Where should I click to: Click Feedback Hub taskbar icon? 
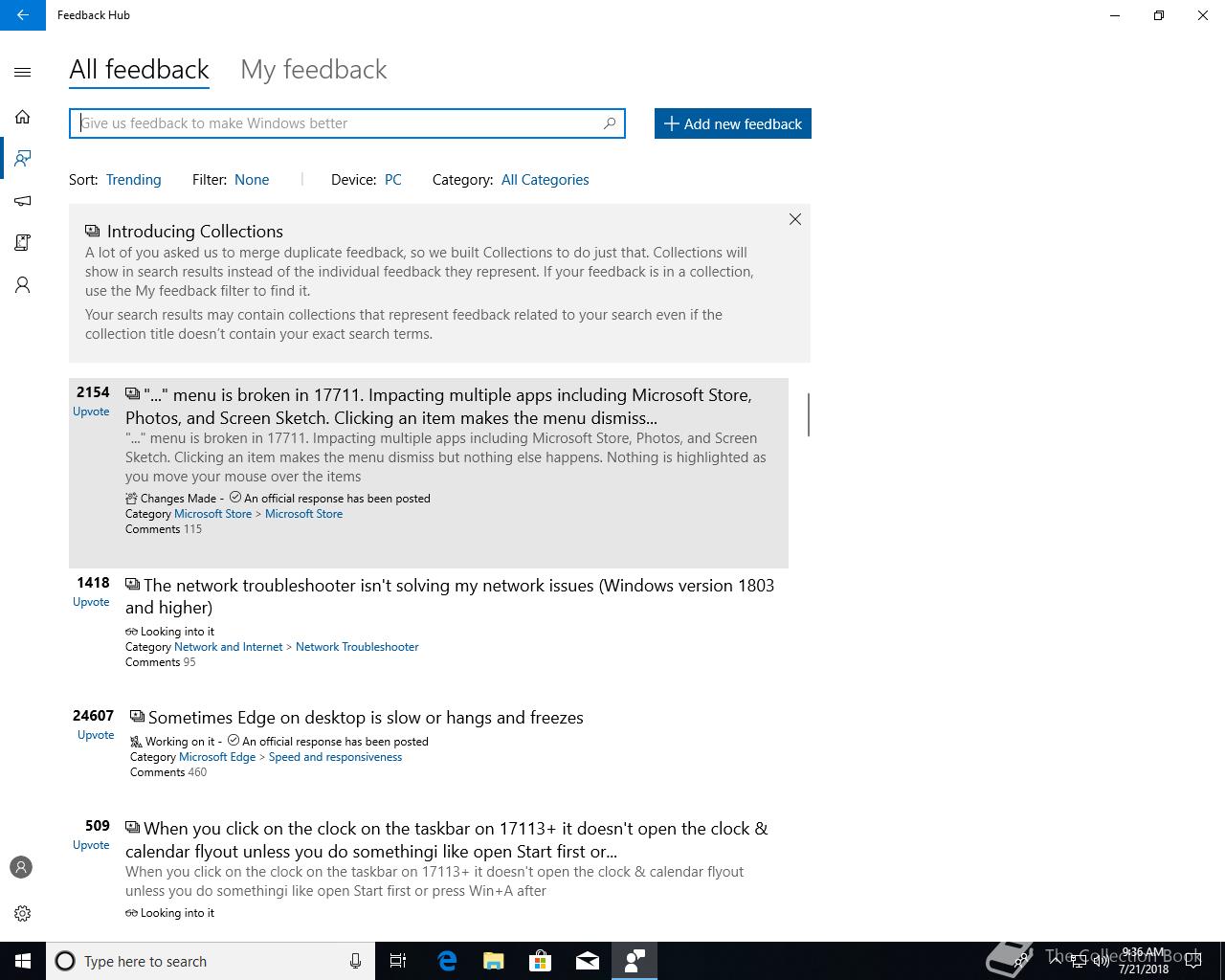[635, 961]
